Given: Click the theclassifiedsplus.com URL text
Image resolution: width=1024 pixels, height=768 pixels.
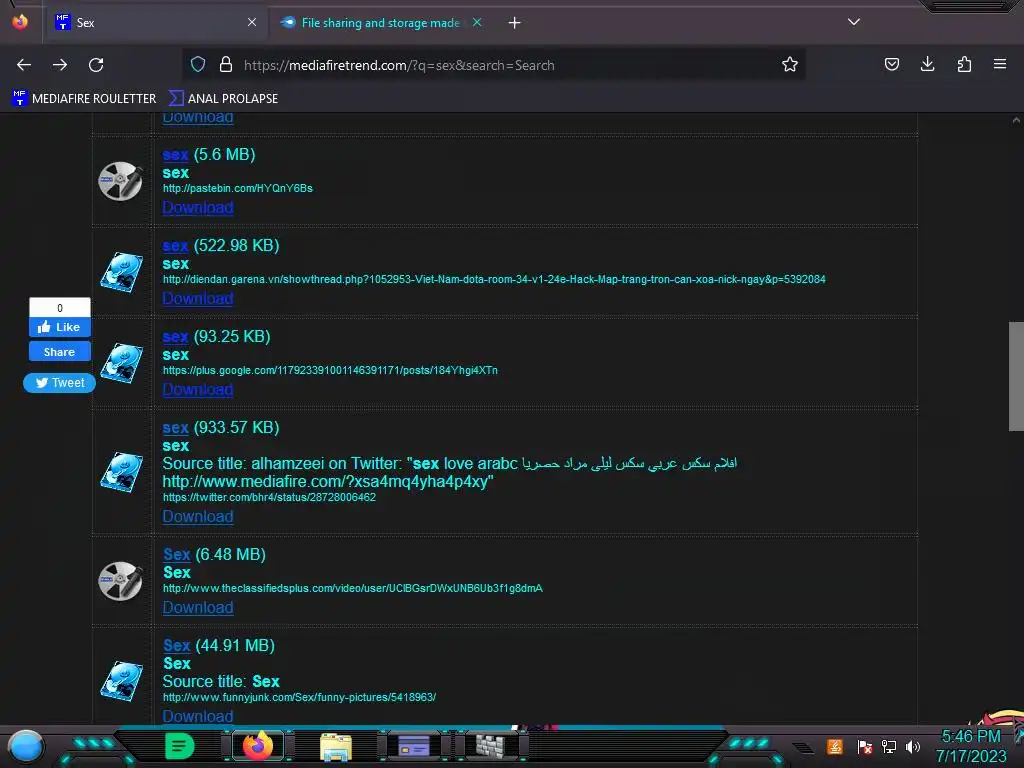Looking at the screenshot, I should (x=353, y=588).
